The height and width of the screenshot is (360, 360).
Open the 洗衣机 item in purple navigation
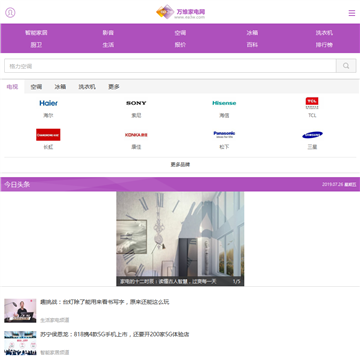[324, 33]
